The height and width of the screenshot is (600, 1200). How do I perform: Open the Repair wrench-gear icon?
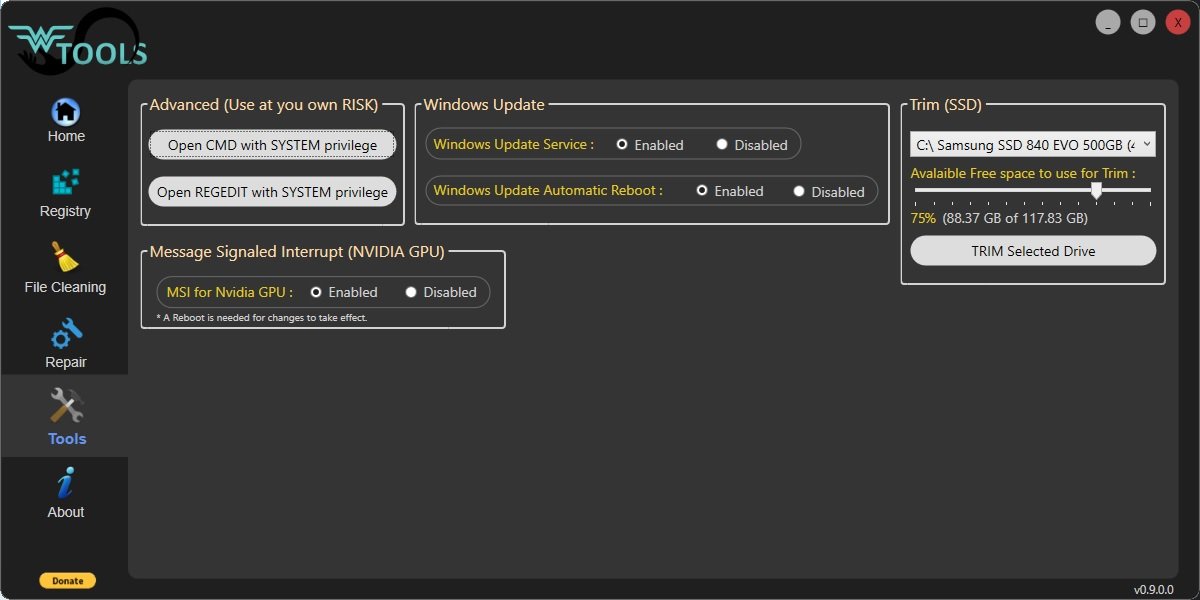[66, 335]
